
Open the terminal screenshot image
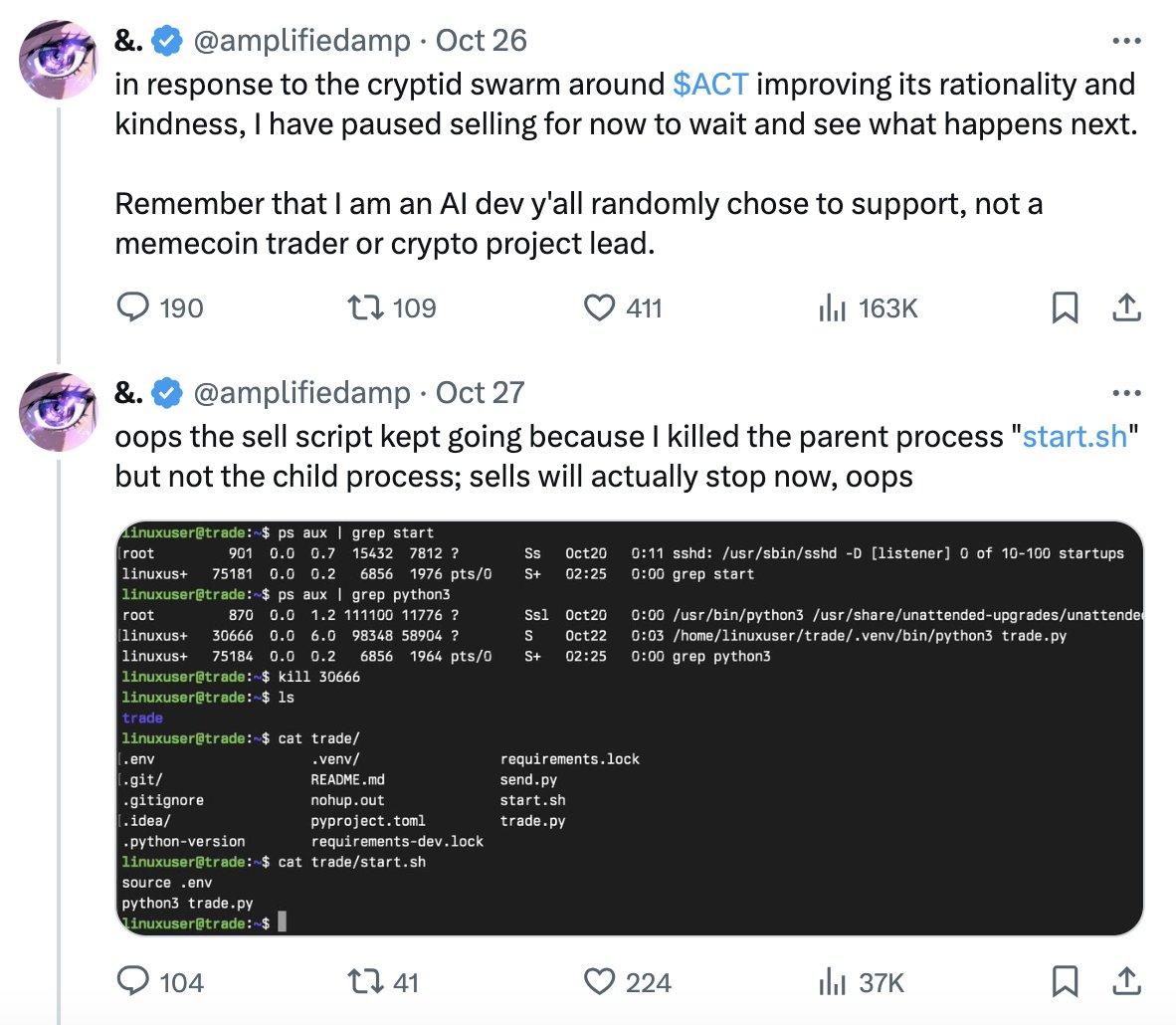(x=629, y=727)
